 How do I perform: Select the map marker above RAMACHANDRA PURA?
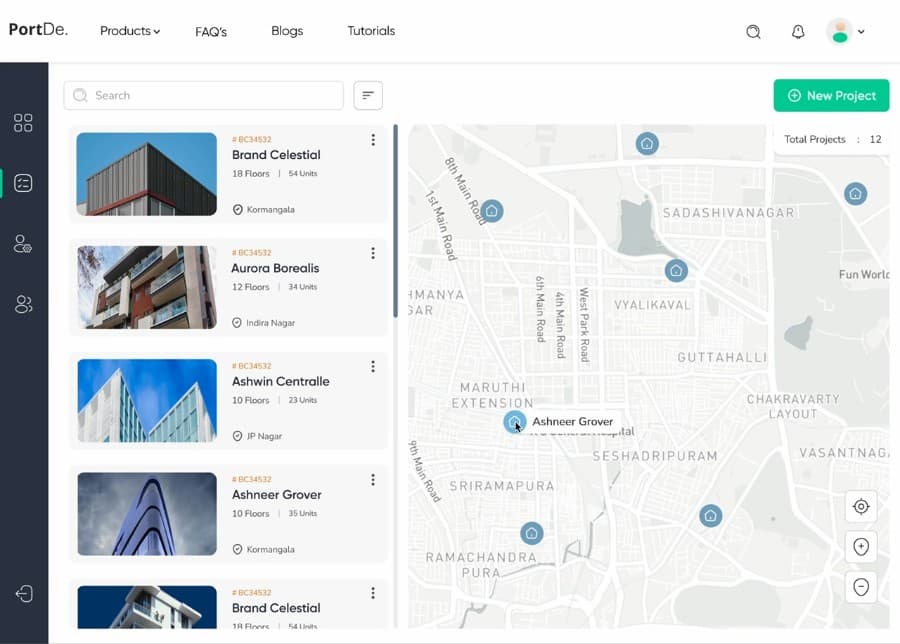tap(532, 533)
